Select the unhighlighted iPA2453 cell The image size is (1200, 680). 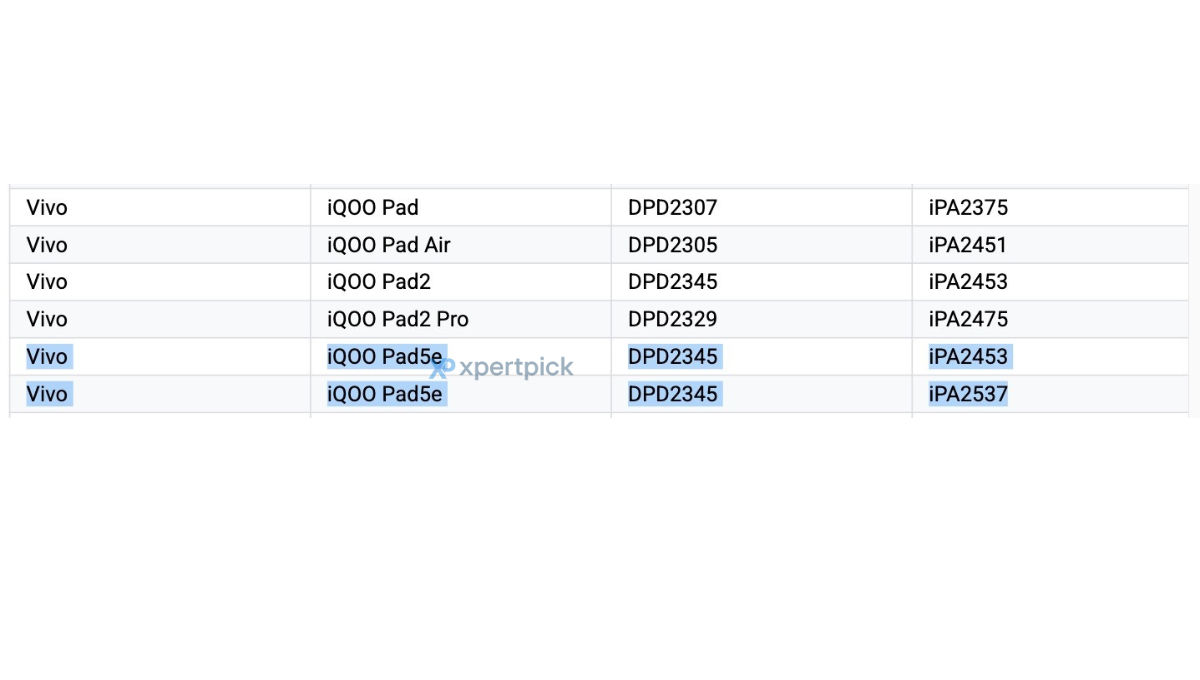[x=1050, y=282]
